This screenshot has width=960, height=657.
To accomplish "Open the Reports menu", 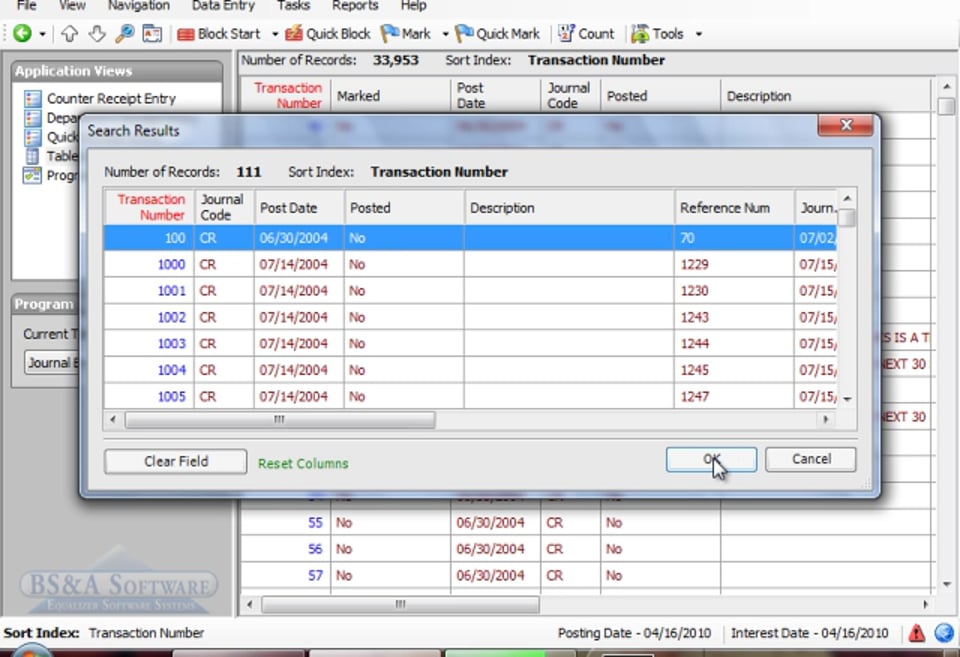I will click(355, 6).
